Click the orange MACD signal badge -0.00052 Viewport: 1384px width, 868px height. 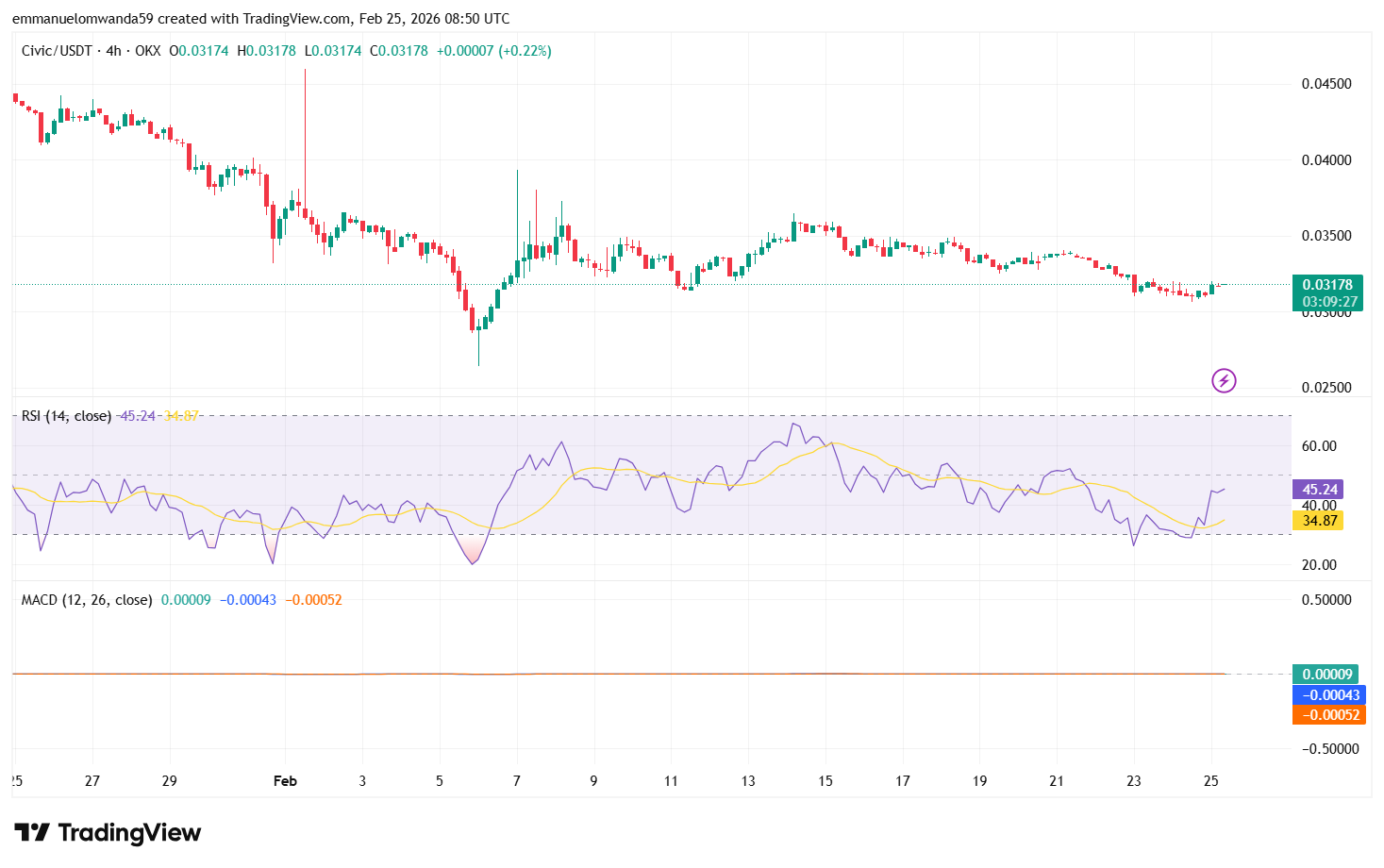1330,715
